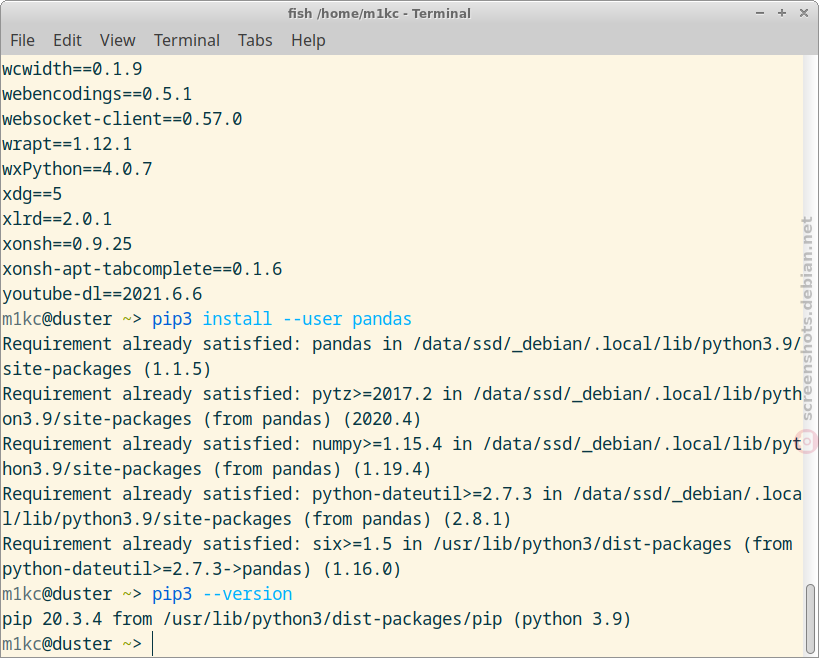Place cursor at the final shell prompt
The width and height of the screenshot is (819, 658).
pos(153,644)
